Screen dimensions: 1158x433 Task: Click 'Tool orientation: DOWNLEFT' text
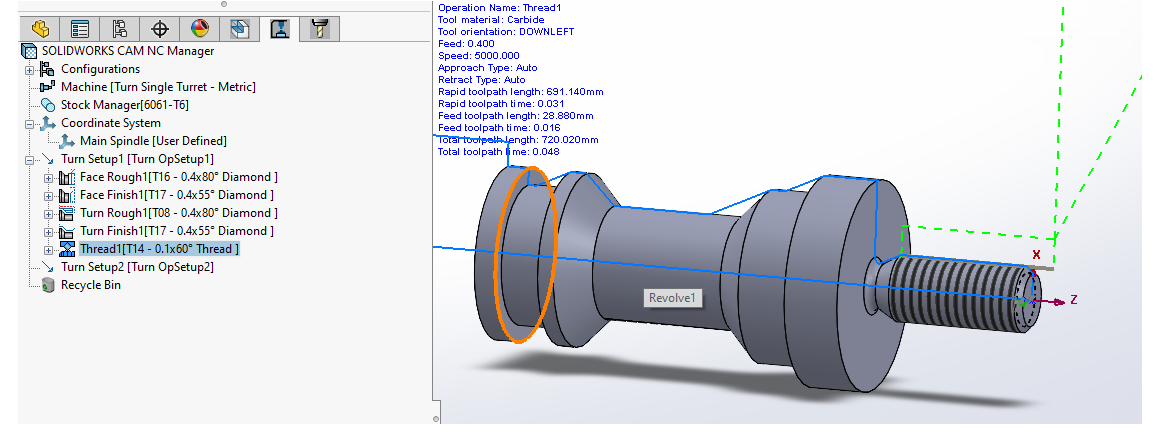coord(506,32)
